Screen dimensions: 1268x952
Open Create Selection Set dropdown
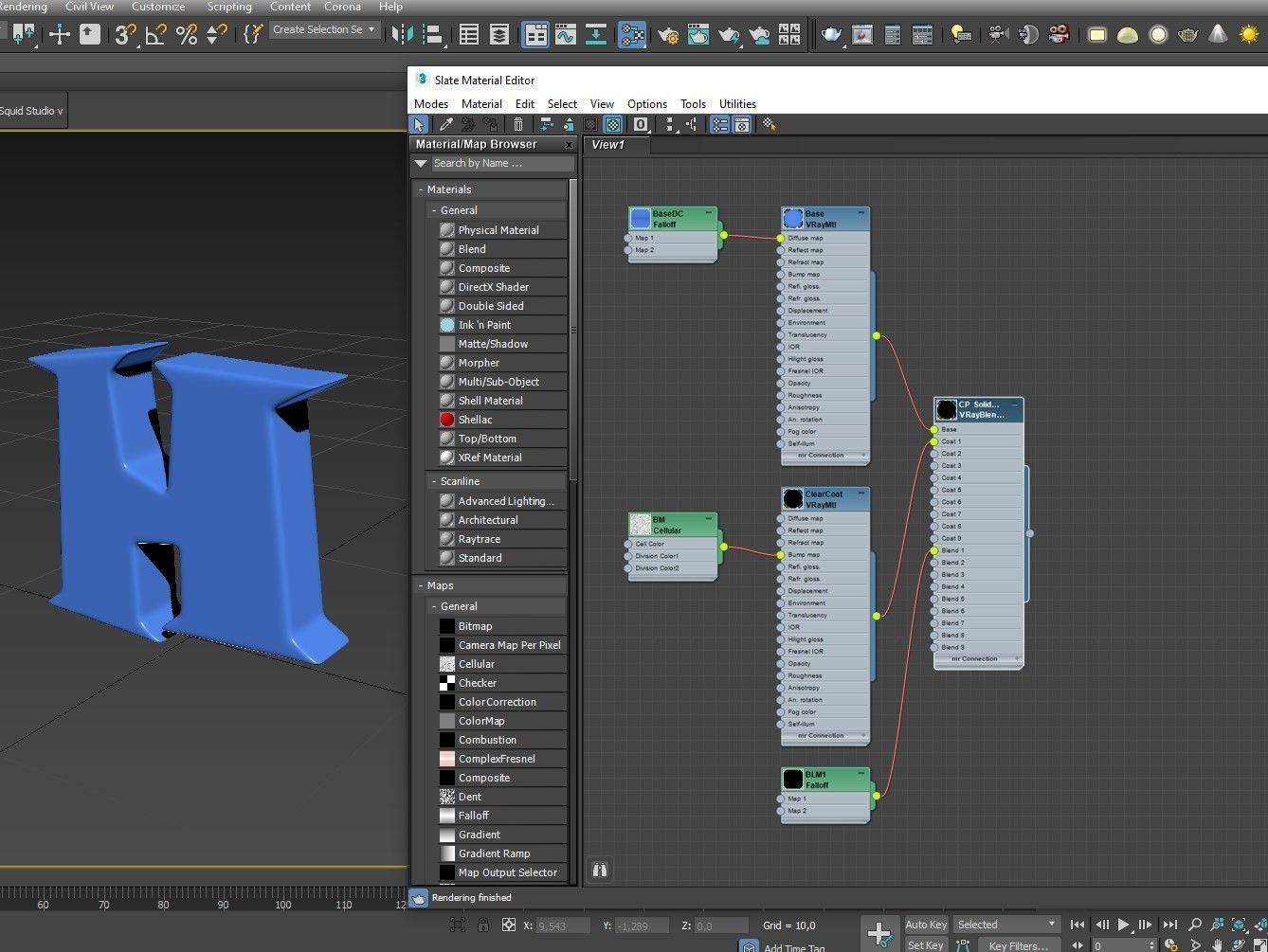324,30
